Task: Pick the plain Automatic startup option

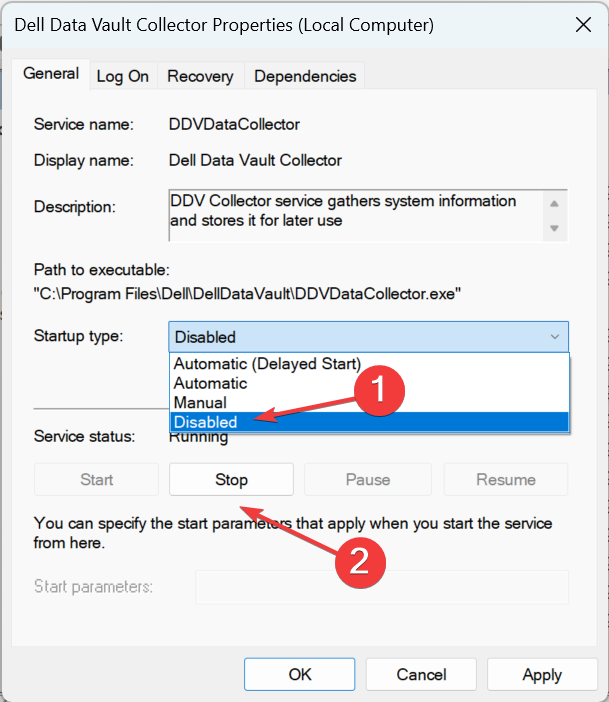Action: pyautogui.click(x=210, y=383)
